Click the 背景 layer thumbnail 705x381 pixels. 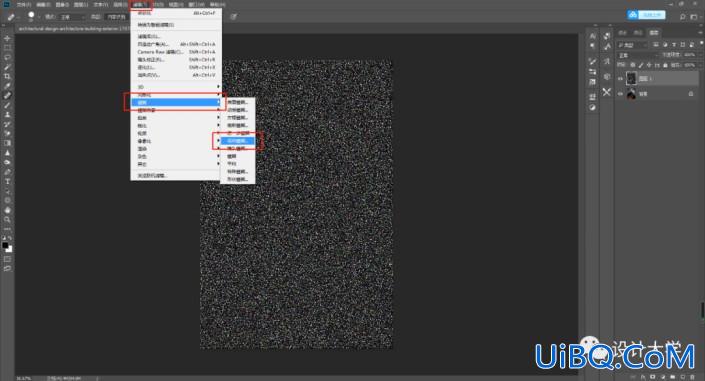point(631,94)
